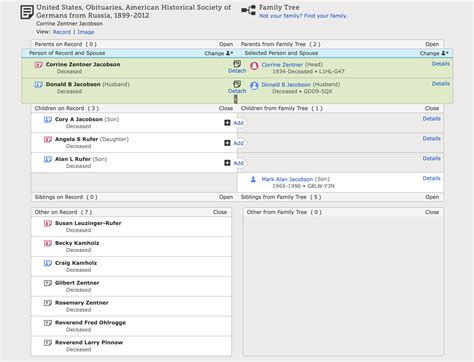Select the name Susan Leuzinger-Rufer
Screen dimensions: 474x362
(x=88, y=223)
